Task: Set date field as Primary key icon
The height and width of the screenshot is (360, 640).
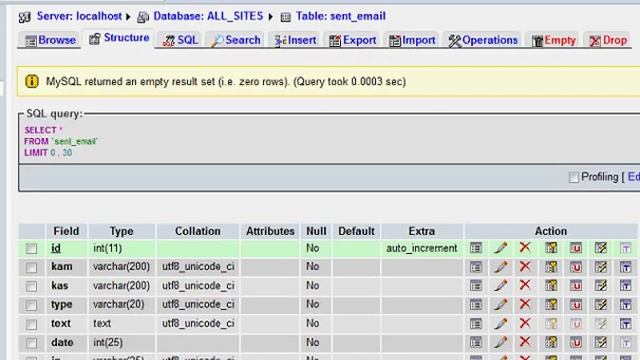Action: [x=551, y=342]
